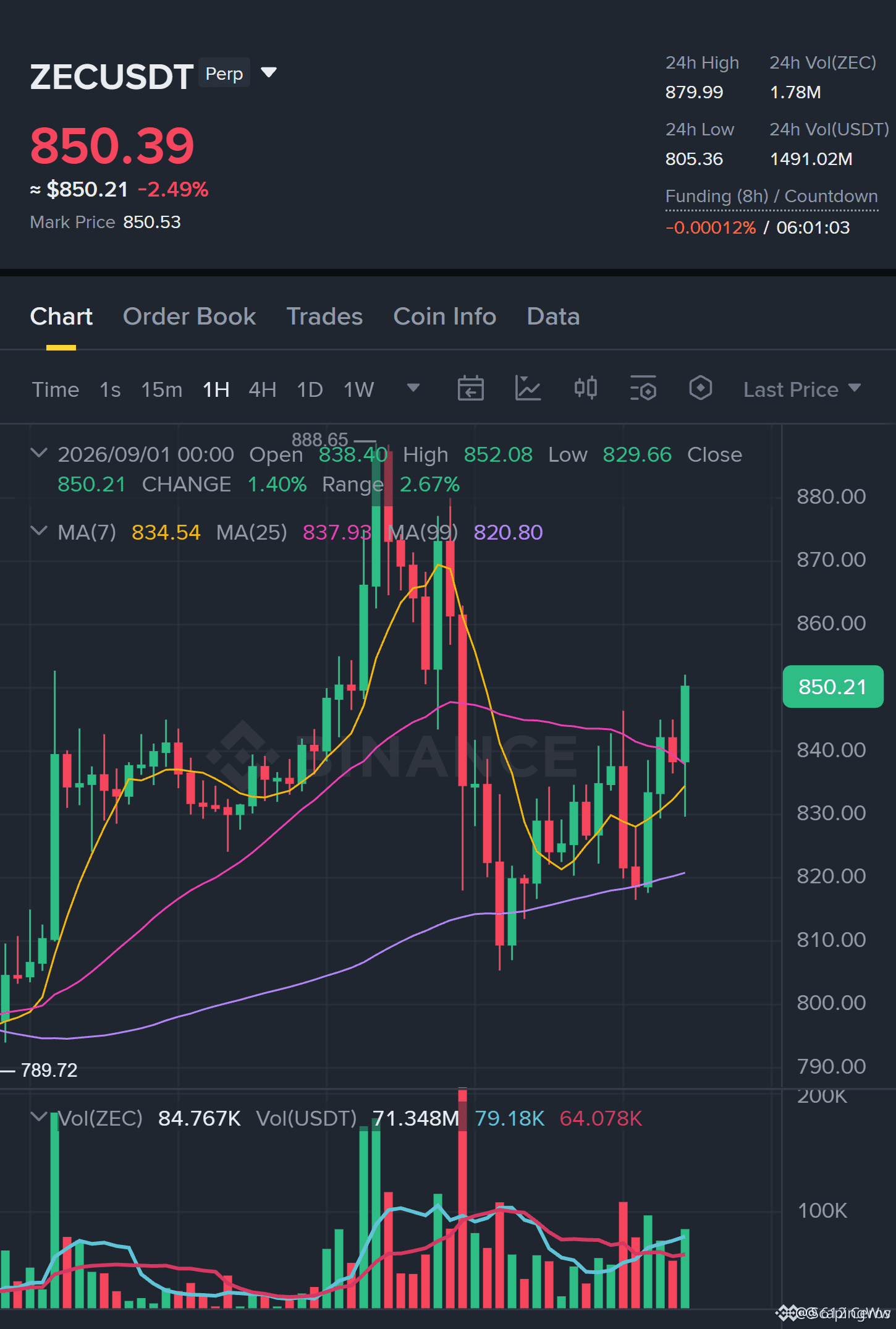
Task: Select the 1s interval
Action: coord(110,389)
